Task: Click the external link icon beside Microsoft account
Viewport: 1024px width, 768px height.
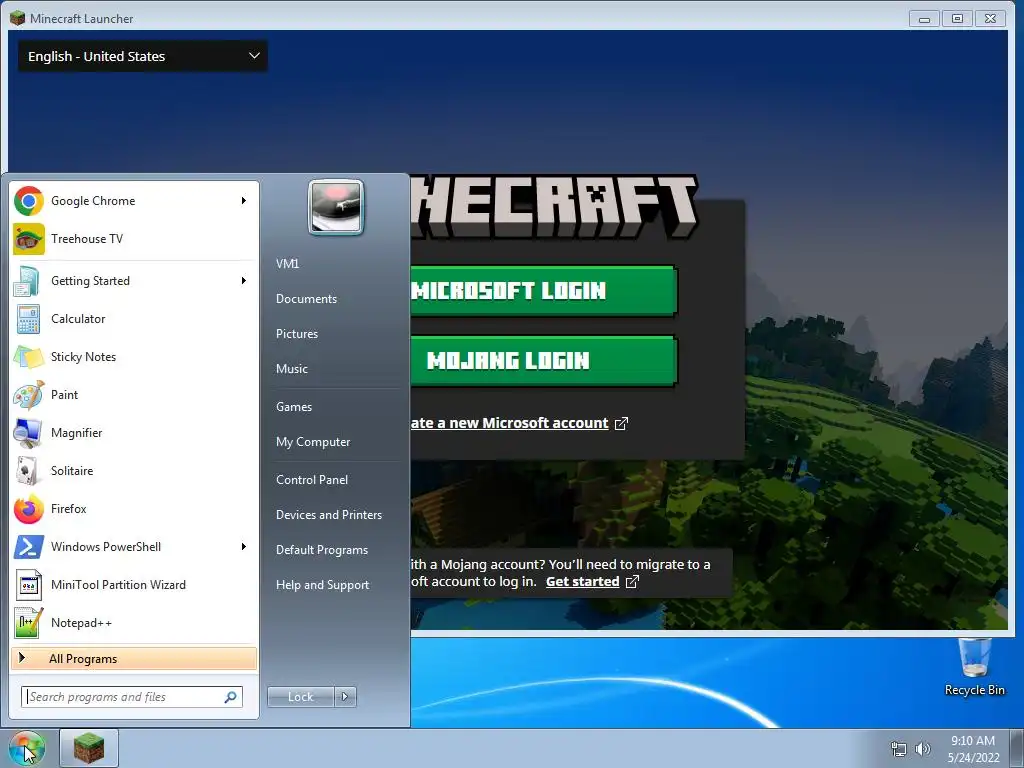Action: [x=621, y=423]
